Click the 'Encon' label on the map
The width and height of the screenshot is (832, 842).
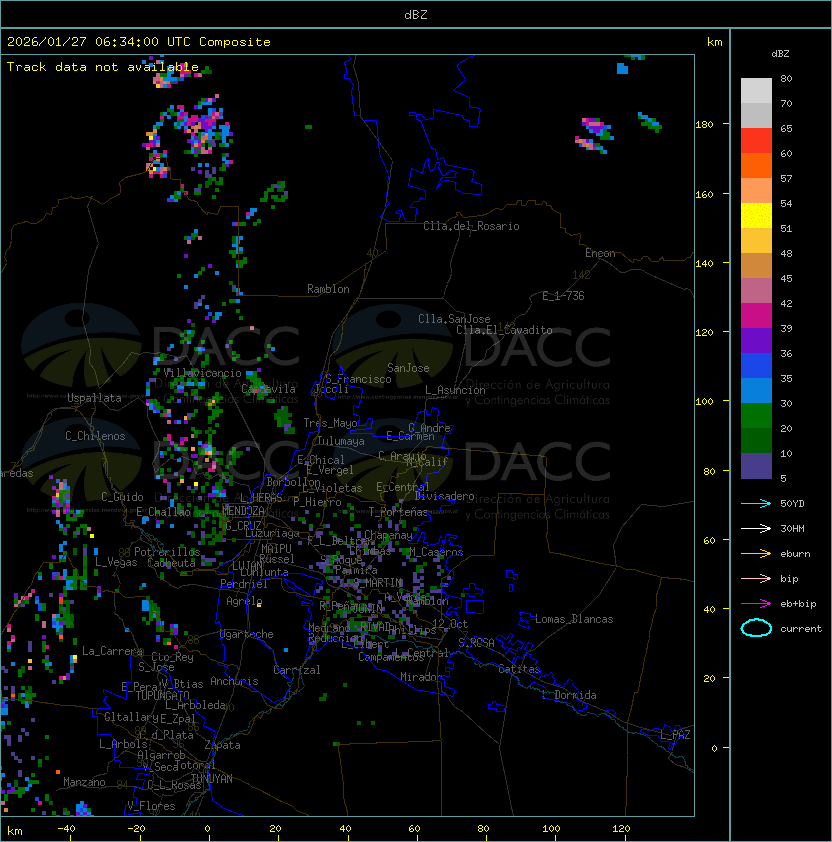coord(600,253)
